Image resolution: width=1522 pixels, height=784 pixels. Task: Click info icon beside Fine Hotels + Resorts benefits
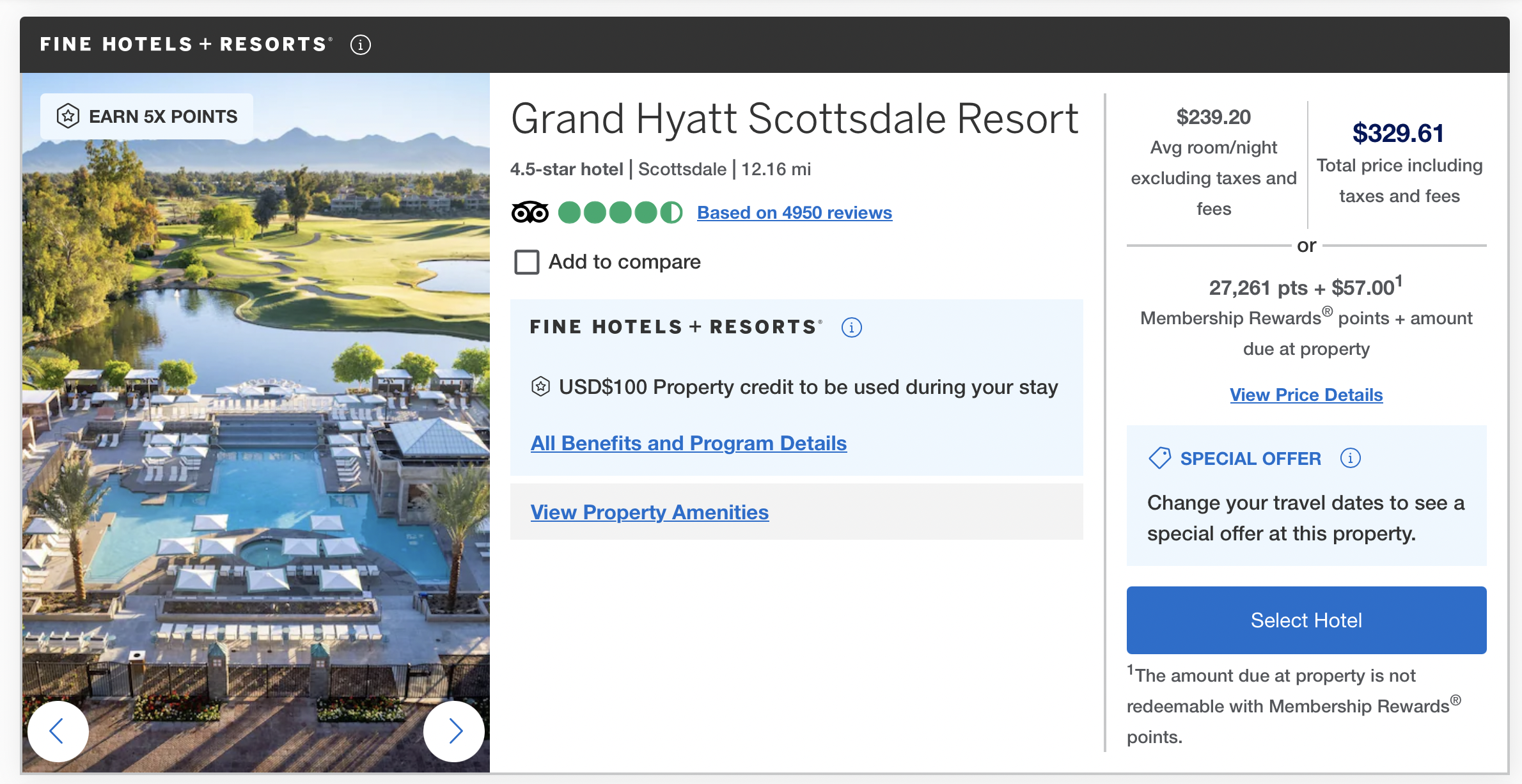(851, 327)
